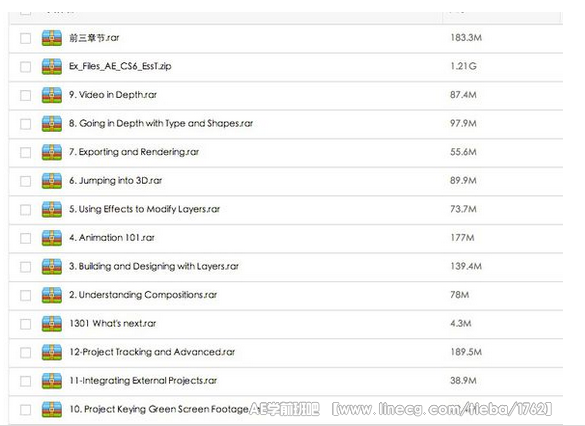Open the file 前三章节.rar

point(94,38)
